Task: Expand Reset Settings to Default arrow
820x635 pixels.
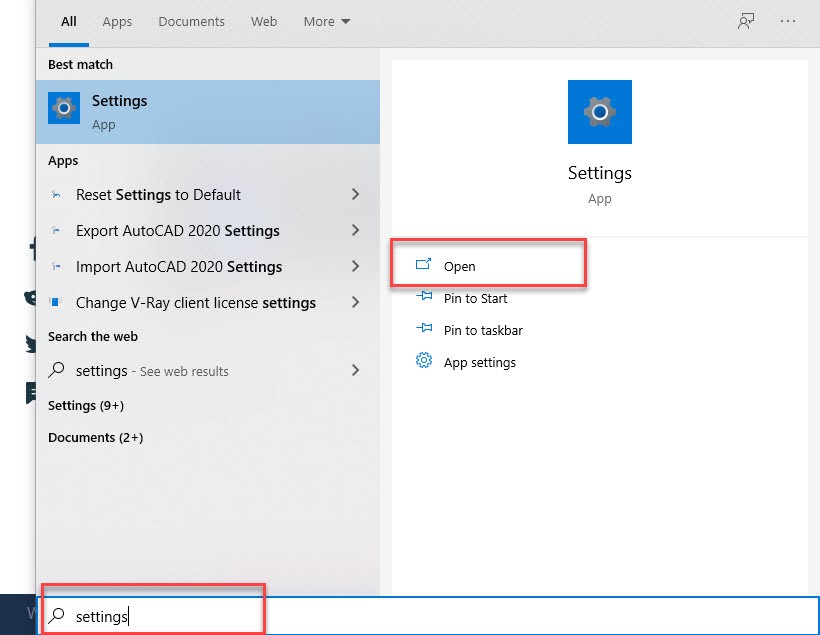Action: tap(356, 195)
